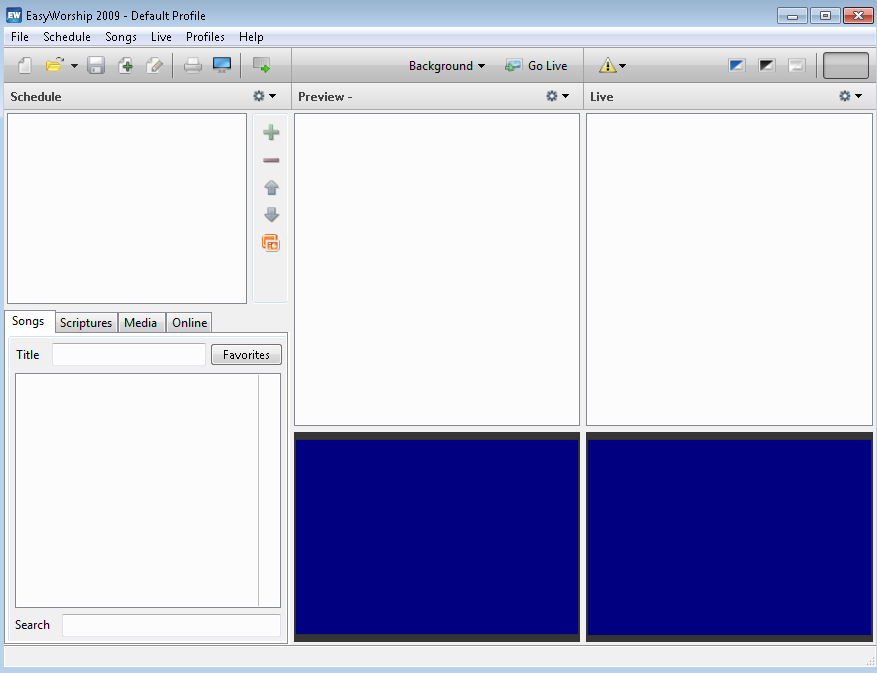Click the Preview blue output thumbnail

437,537
